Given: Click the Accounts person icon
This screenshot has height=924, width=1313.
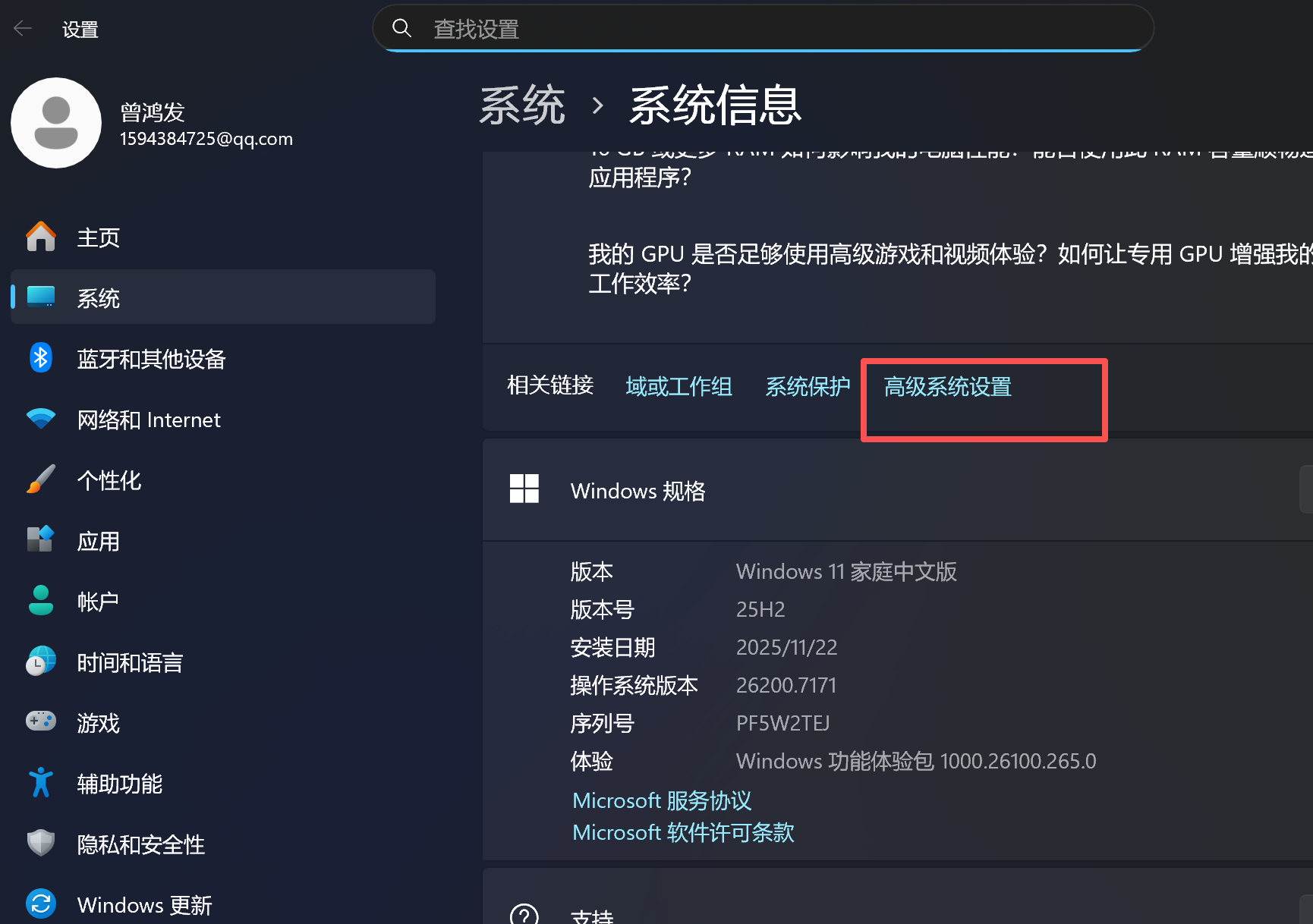Looking at the screenshot, I should [x=41, y=601].
